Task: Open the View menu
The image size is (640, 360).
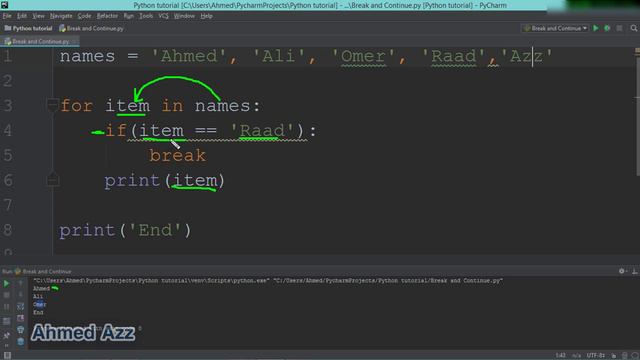Action: 38,16
